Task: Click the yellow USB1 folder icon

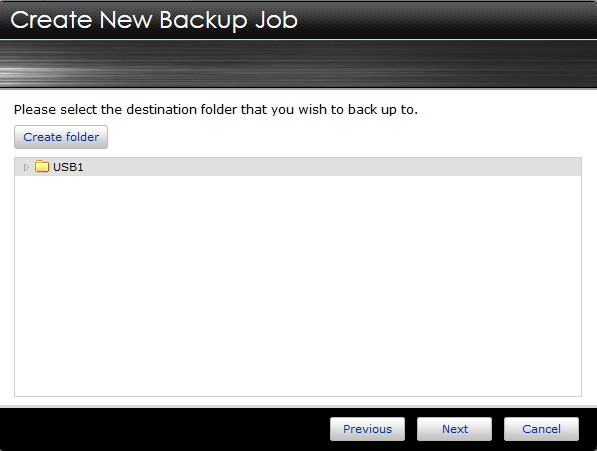Action: point(42,166)
